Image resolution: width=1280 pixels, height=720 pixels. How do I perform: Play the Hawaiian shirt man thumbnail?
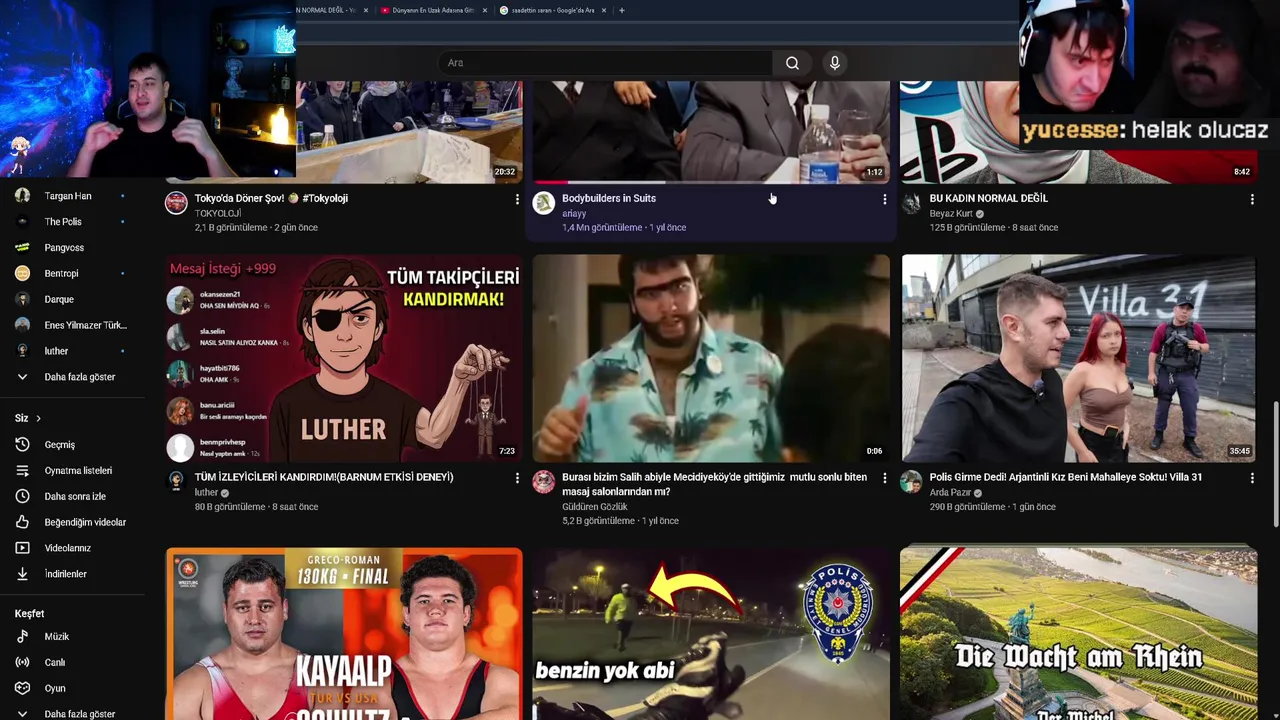tap(711, 358)
